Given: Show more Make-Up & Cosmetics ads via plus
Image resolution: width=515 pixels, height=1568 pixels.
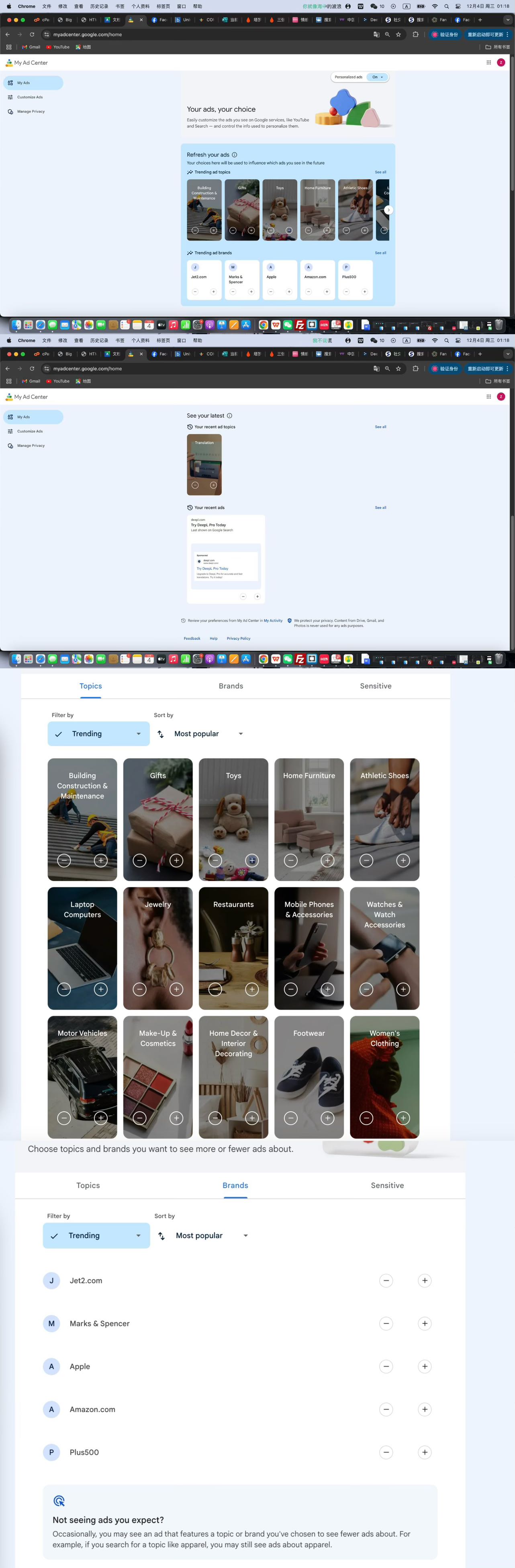Looking at the screenshot, I should 176,1118.
